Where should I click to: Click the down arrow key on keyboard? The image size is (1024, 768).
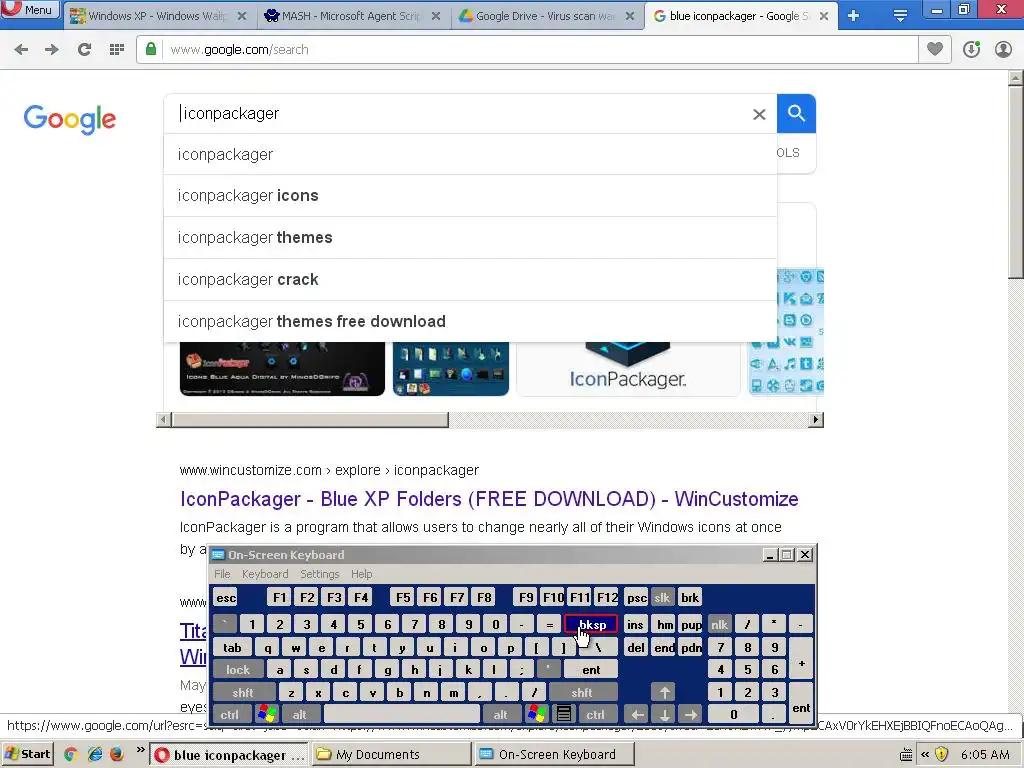tap(664, 714)
